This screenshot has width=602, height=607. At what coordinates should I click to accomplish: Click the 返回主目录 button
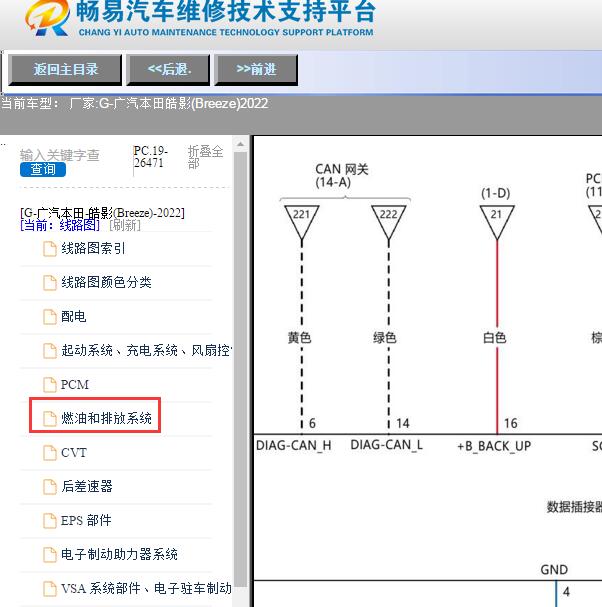pyautogui.click(x=65, y=70)
